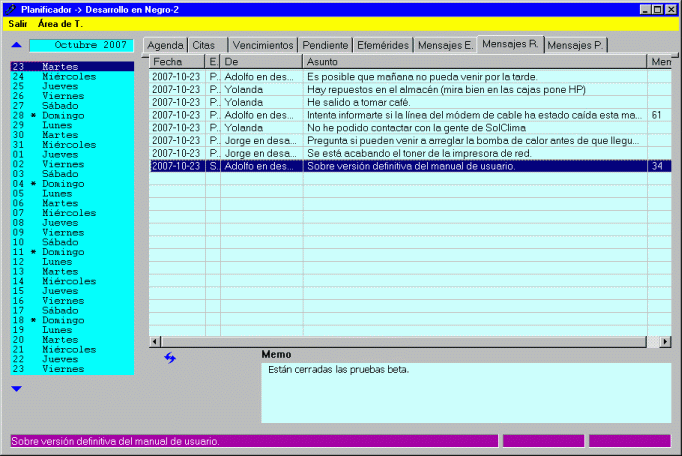Click inside the Memo text area
The height and width of the screenshot is (456, 682).
(x=465, y=393)
